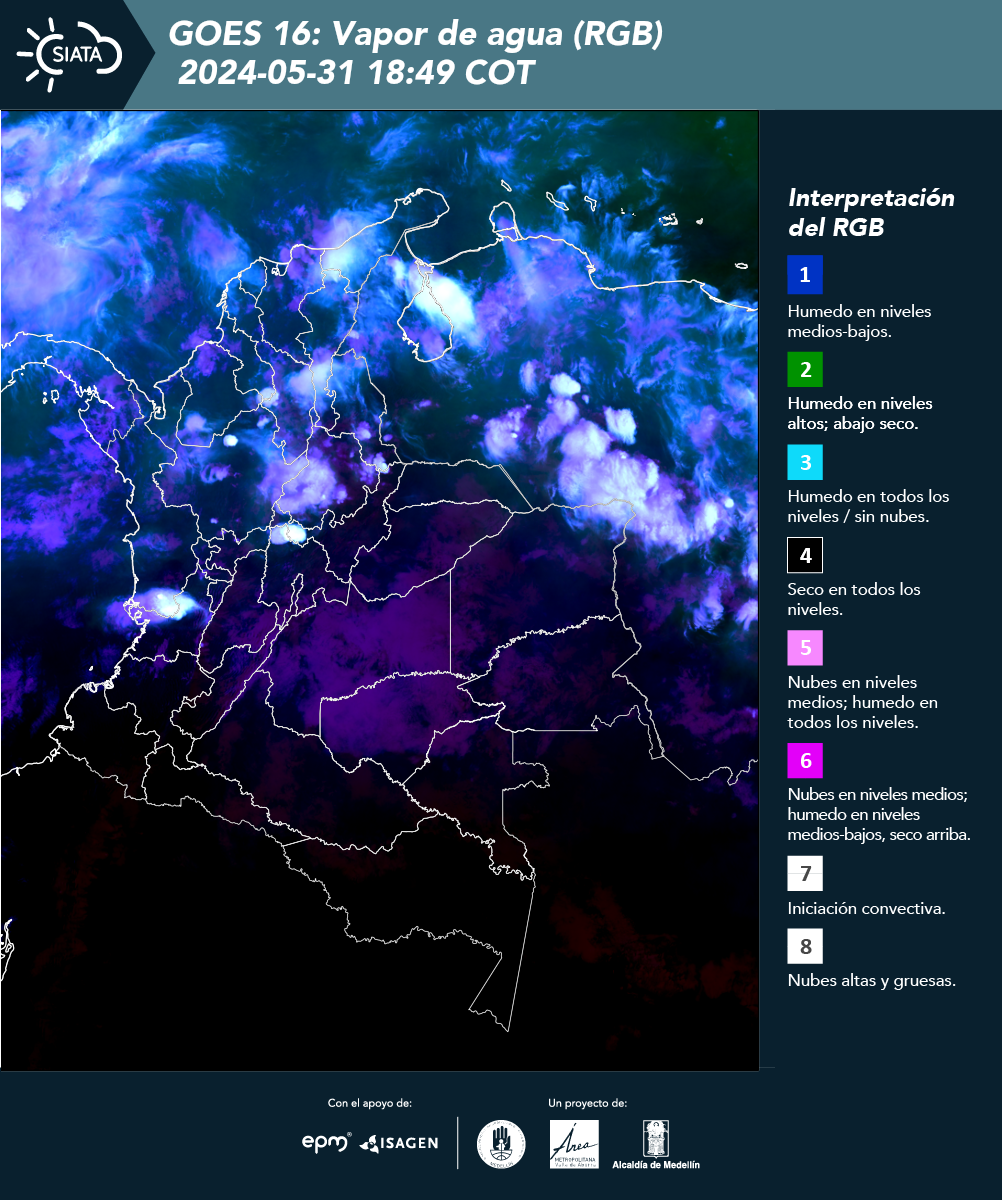This screenshot has height=1200, width=1002.
Task: Click 'Nubes en niveles medios; humedo en todos los niveles.'
Action: click(x=862, y=702)
